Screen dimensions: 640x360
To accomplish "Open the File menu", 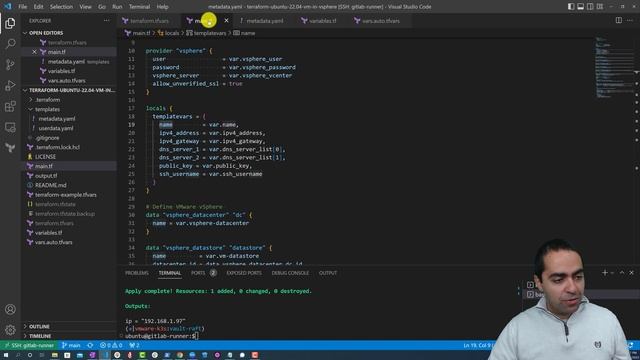I will [22, 7].
